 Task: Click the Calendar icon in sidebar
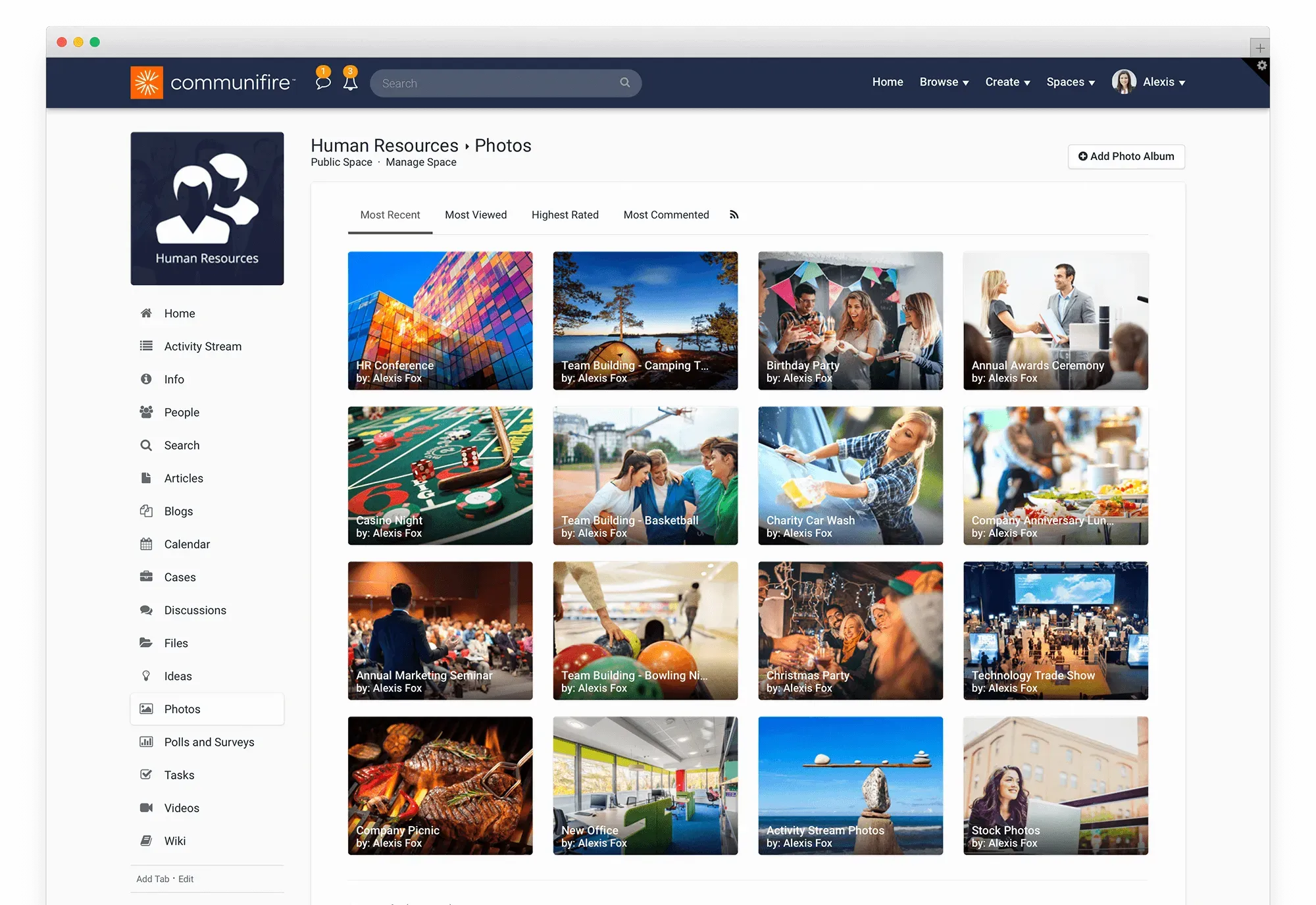tap(146, 544)
